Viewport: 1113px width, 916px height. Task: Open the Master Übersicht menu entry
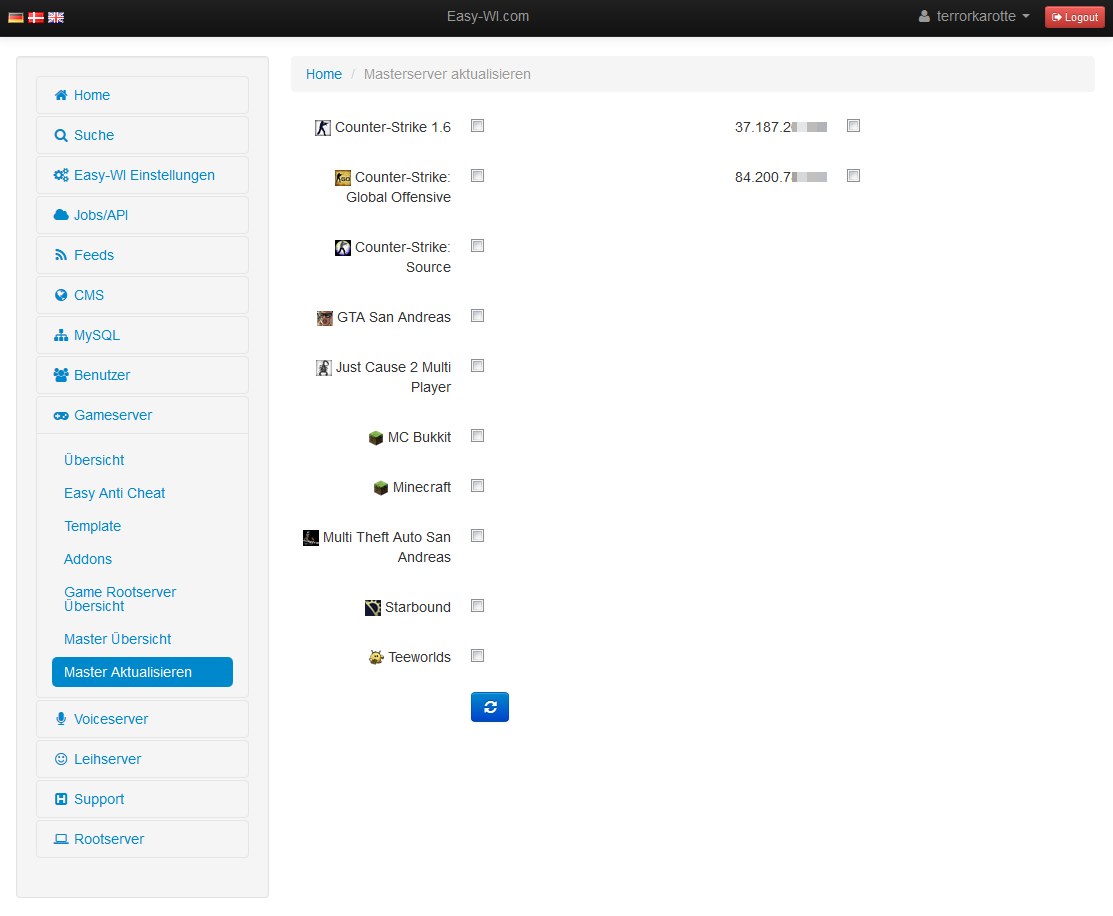tap(117, 639)
